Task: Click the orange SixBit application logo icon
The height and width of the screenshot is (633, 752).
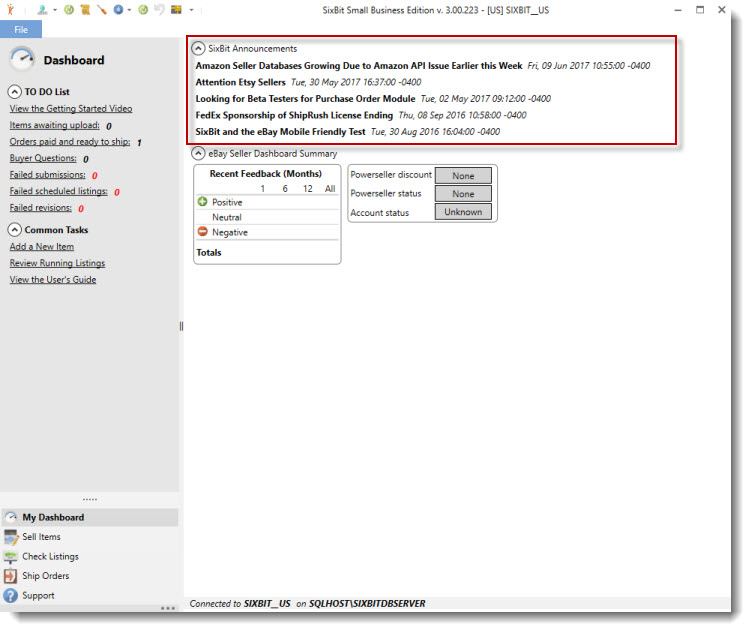Action: click(11, 9)
